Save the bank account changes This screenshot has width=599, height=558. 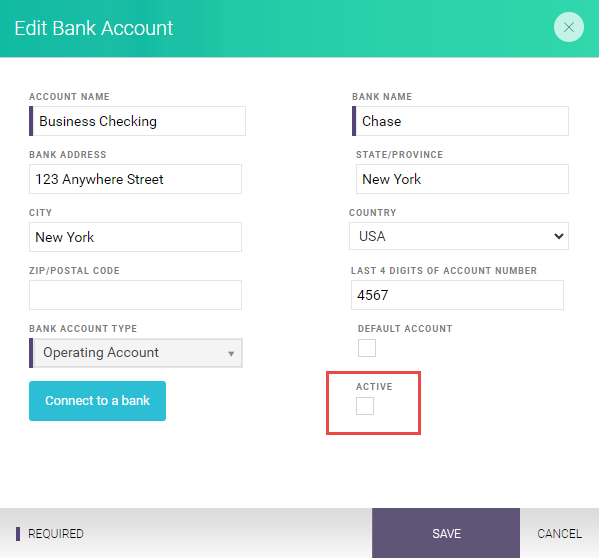click(x=446, y=533)
